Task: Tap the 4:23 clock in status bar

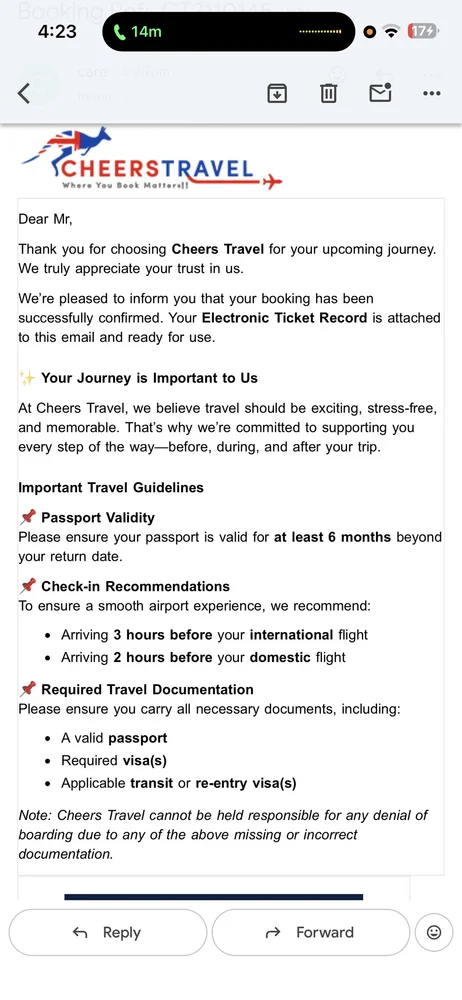Action: (57, 31)
